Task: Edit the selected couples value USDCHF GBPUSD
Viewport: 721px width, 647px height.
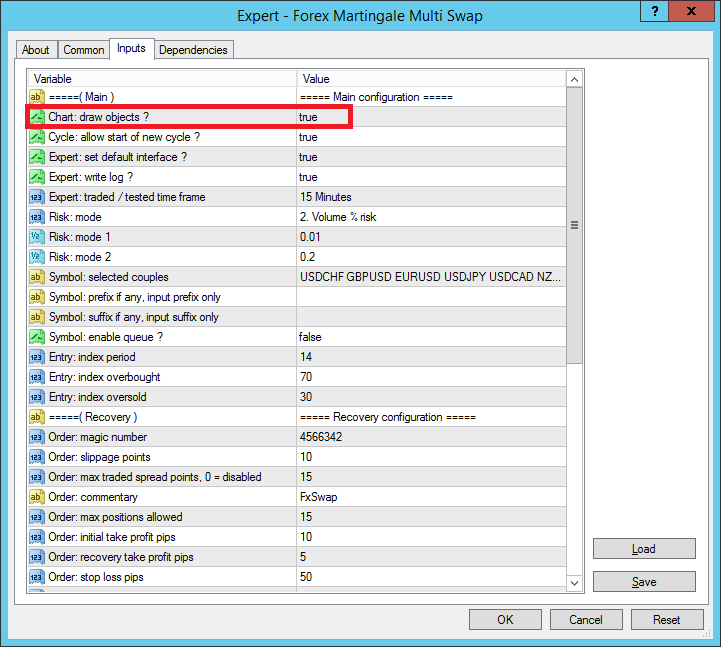Action: (431, 277)
